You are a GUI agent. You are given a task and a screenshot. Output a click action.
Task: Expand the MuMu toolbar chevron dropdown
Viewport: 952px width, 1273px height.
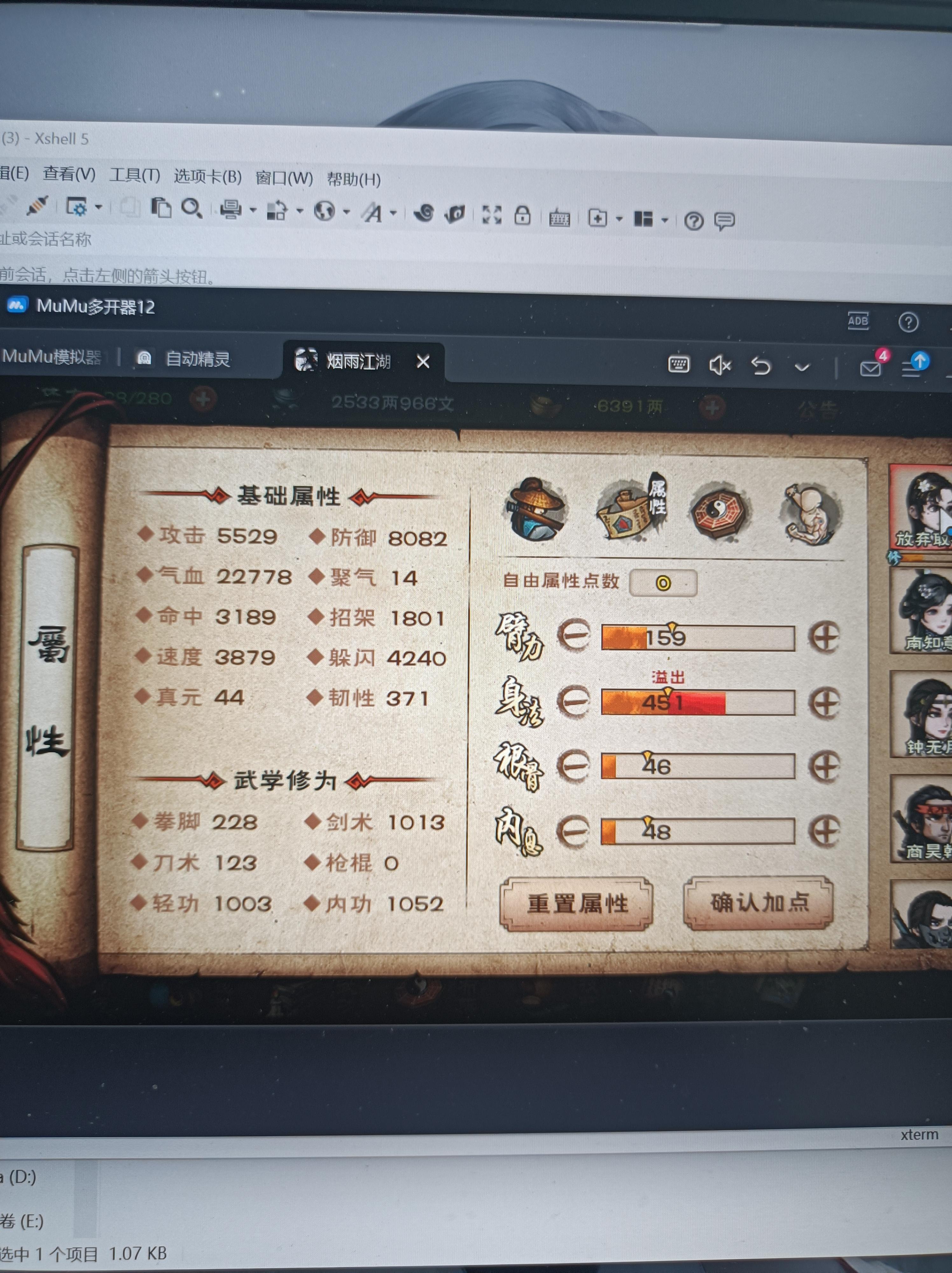click(802, 367)
